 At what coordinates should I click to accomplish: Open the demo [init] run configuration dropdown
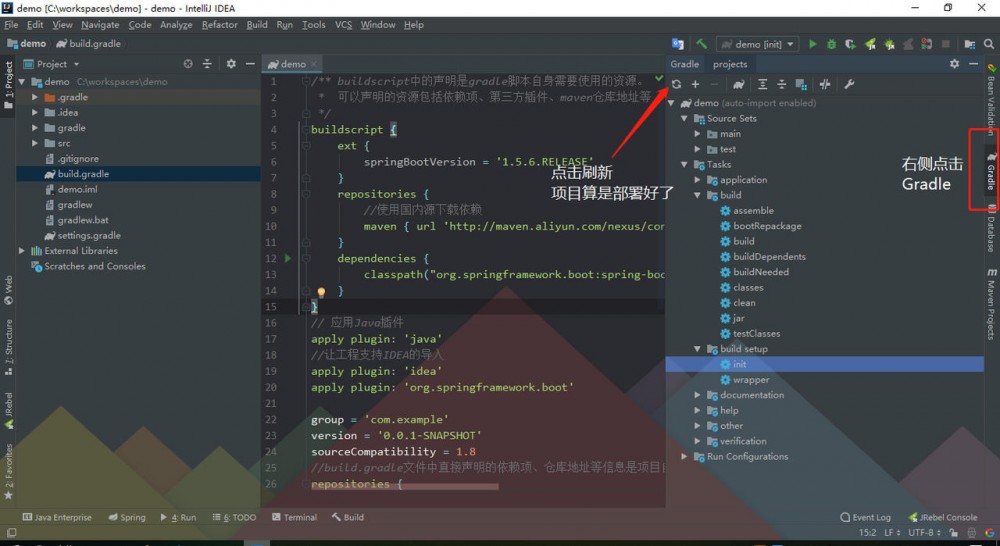click(758, 44)
